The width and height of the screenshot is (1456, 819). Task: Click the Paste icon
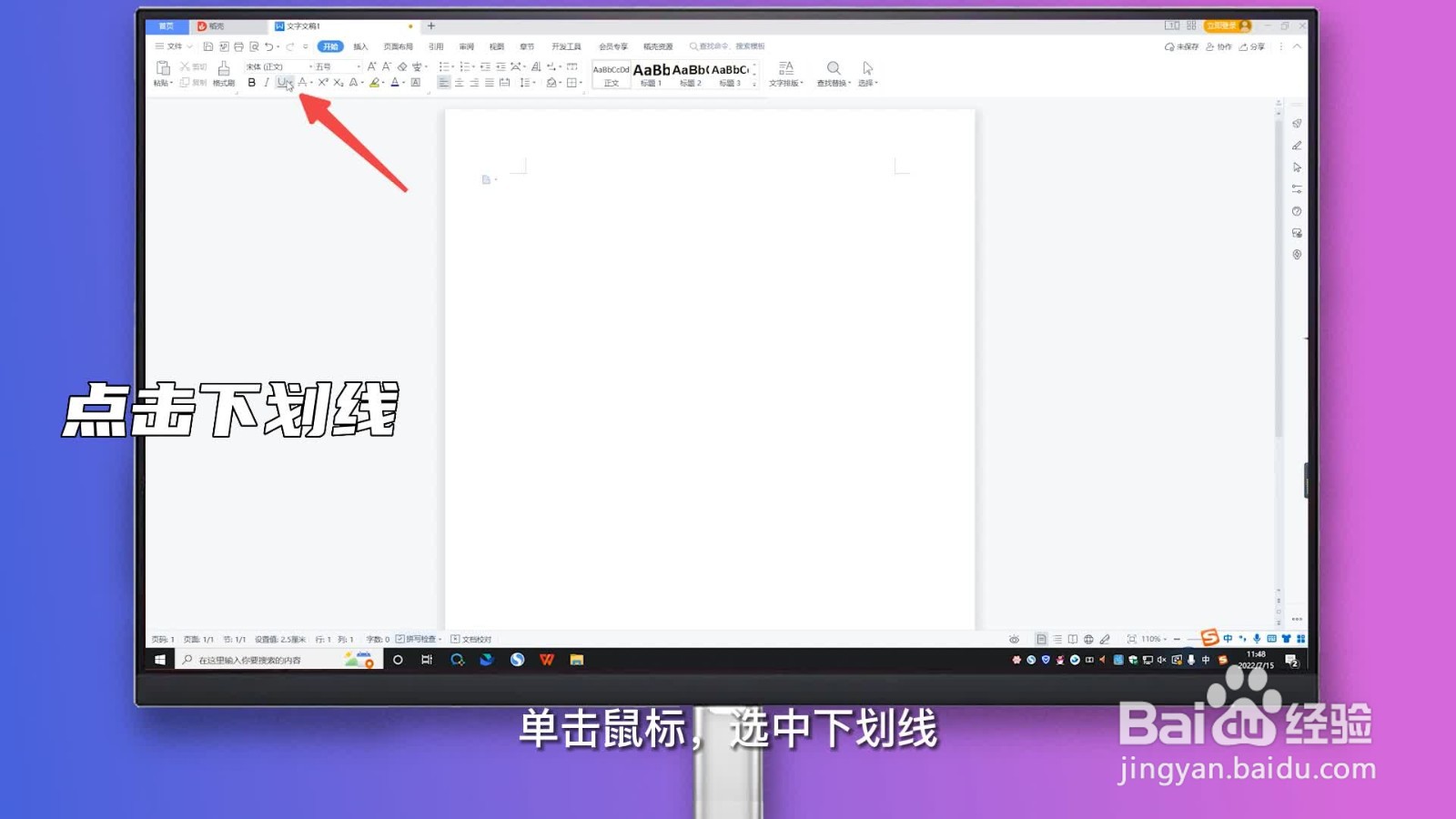tap(163, 68)
